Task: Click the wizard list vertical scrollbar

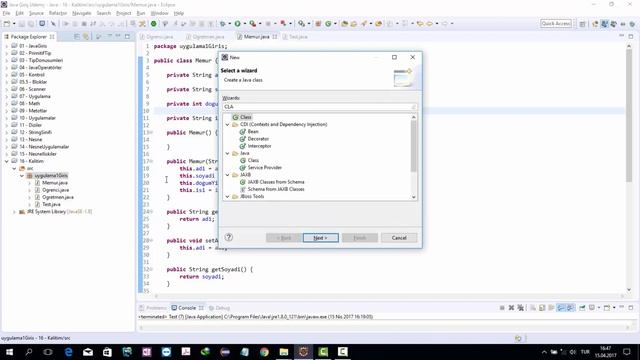Action: coord(413,146)
